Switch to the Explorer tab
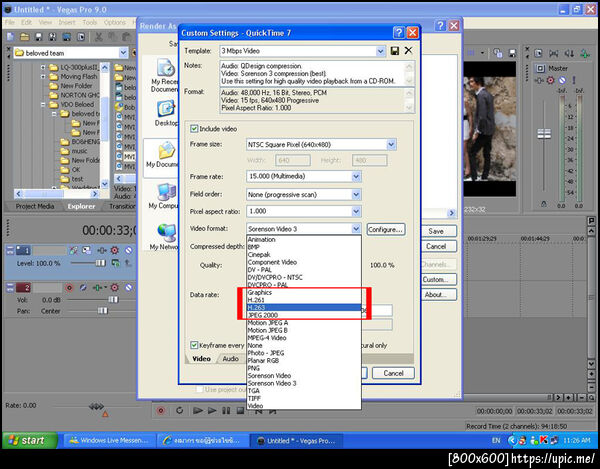 point(81,206)
